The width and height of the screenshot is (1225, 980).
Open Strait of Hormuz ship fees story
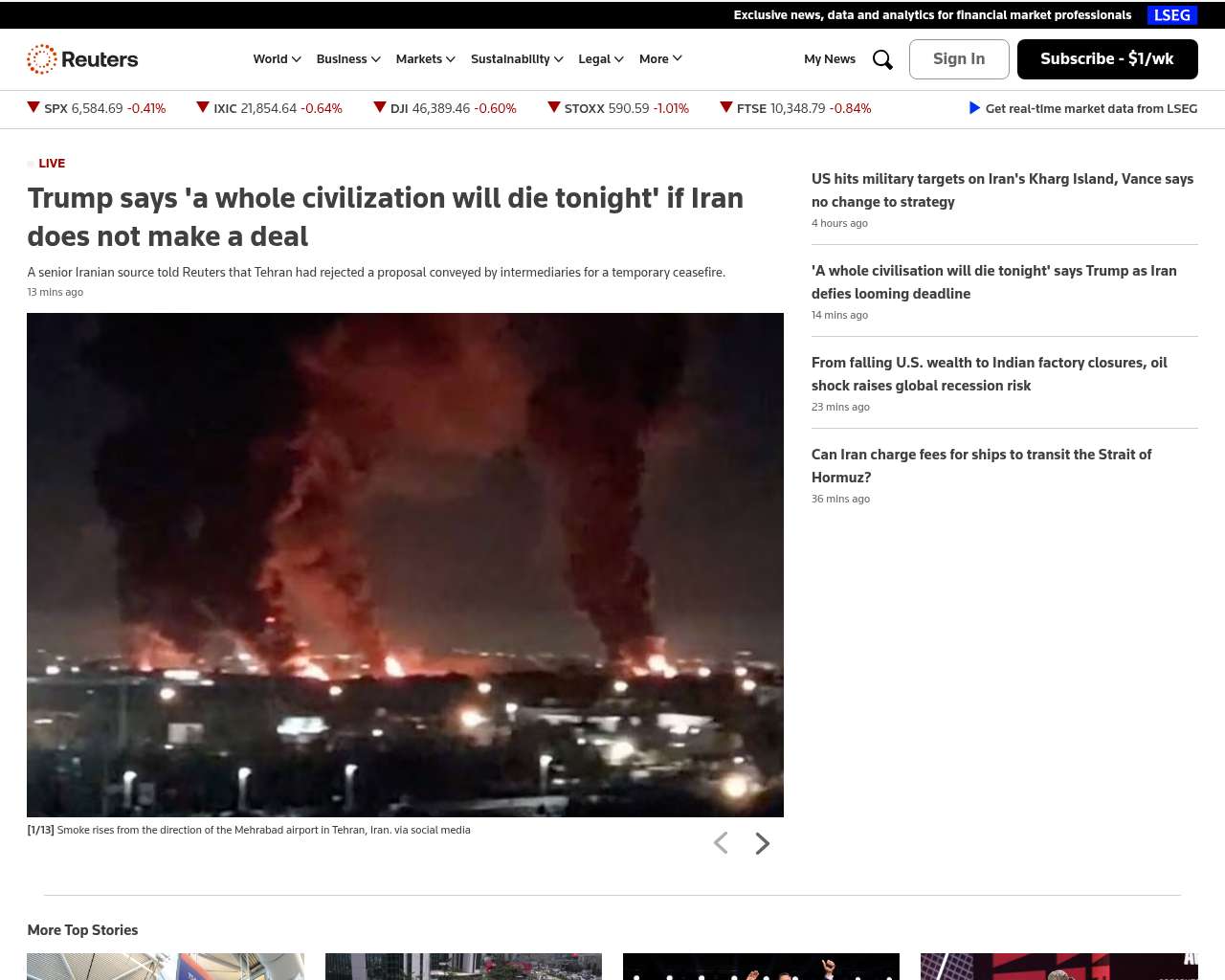[982, 466]
